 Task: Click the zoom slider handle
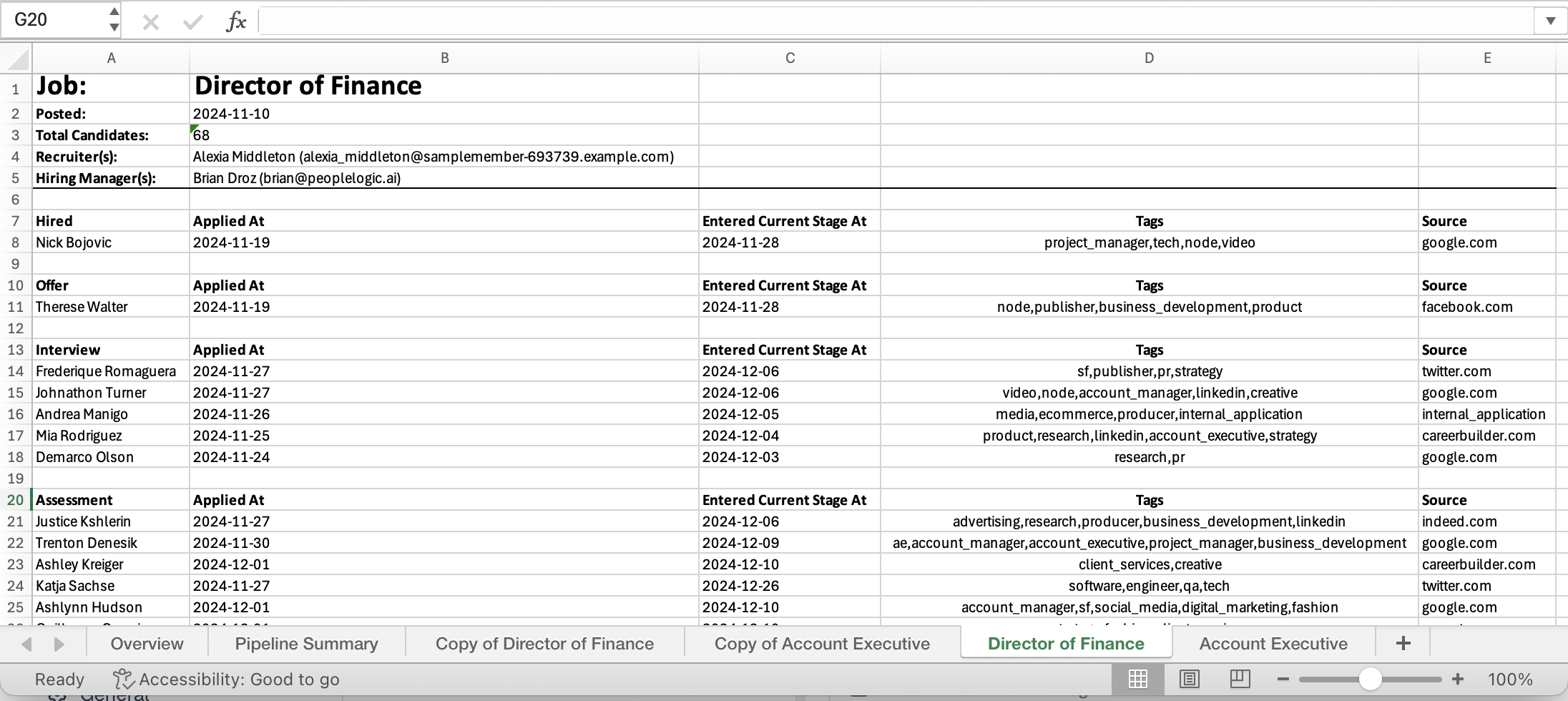1370,679
